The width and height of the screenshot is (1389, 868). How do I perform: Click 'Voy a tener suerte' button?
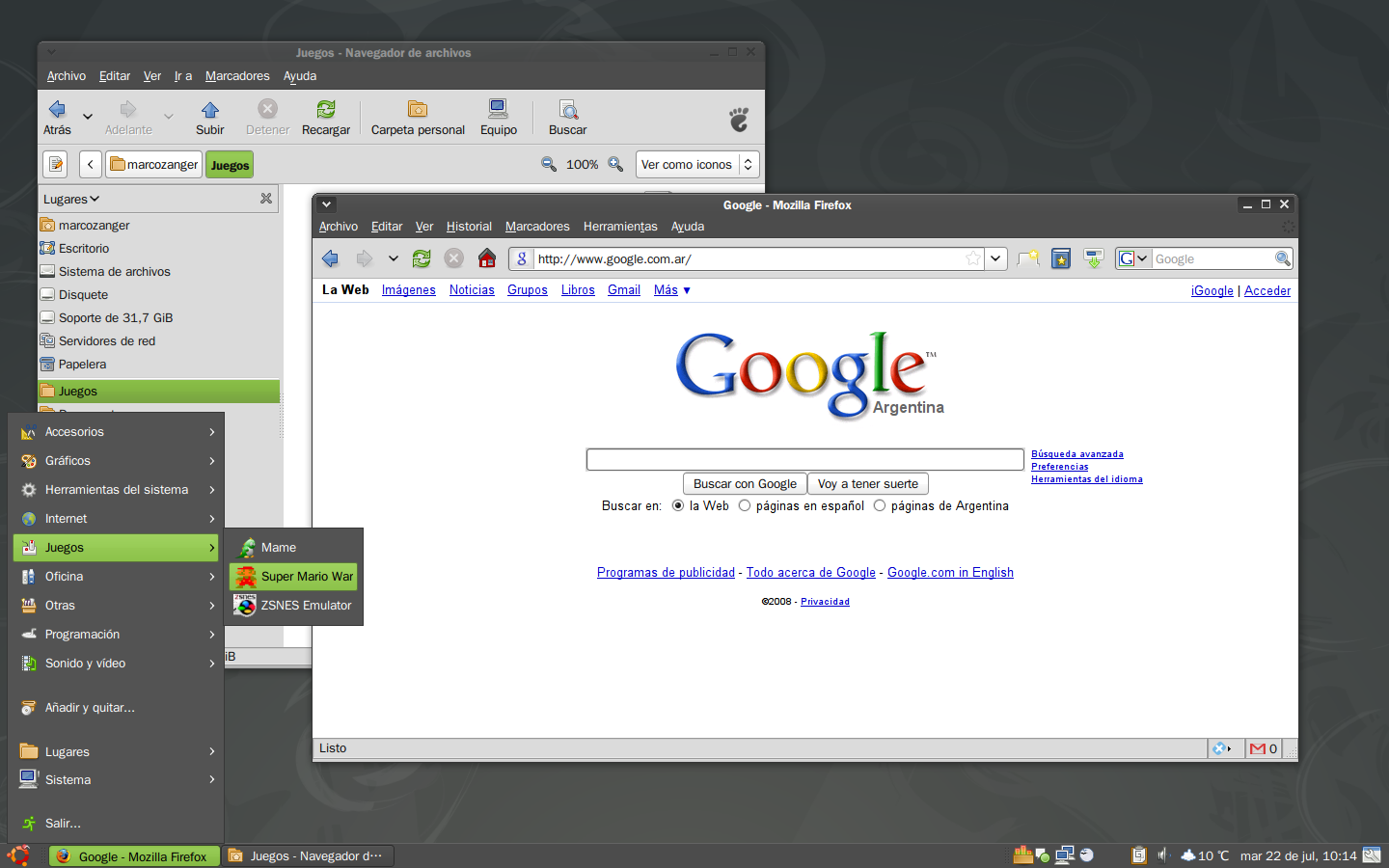[868, 484]
